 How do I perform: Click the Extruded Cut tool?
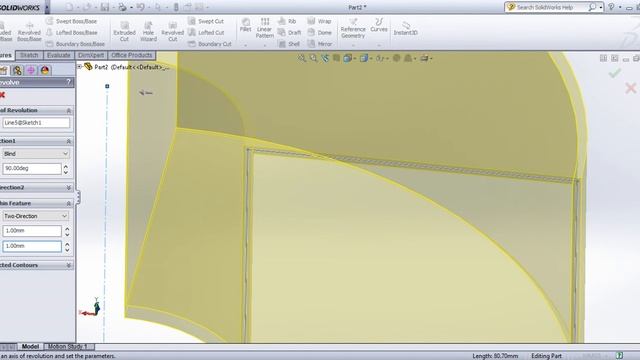(x=124, y=31)
